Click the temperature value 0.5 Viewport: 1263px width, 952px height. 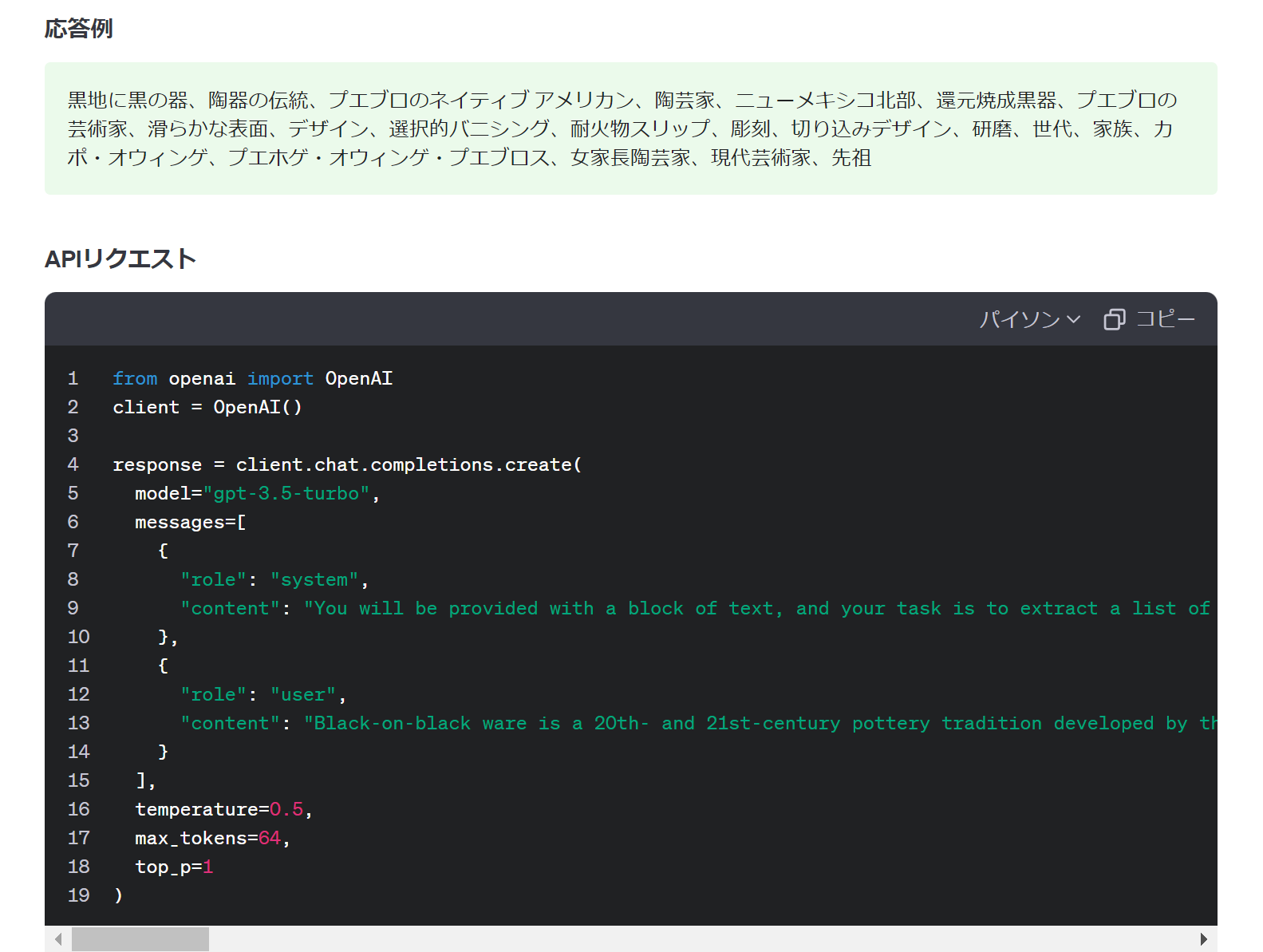[x=286, y=809]
